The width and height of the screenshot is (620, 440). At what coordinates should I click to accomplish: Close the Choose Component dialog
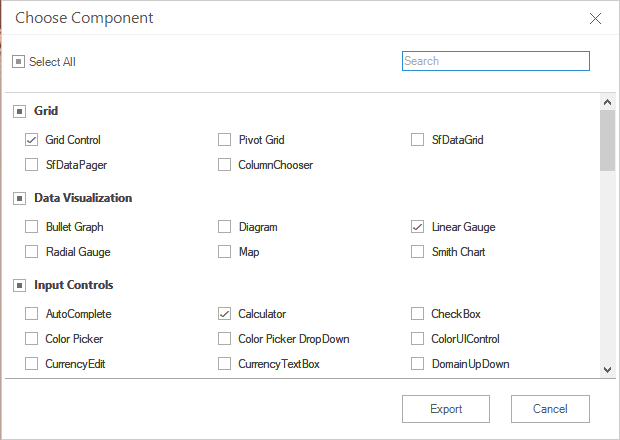pyautogui.click(x=596, y=18)
